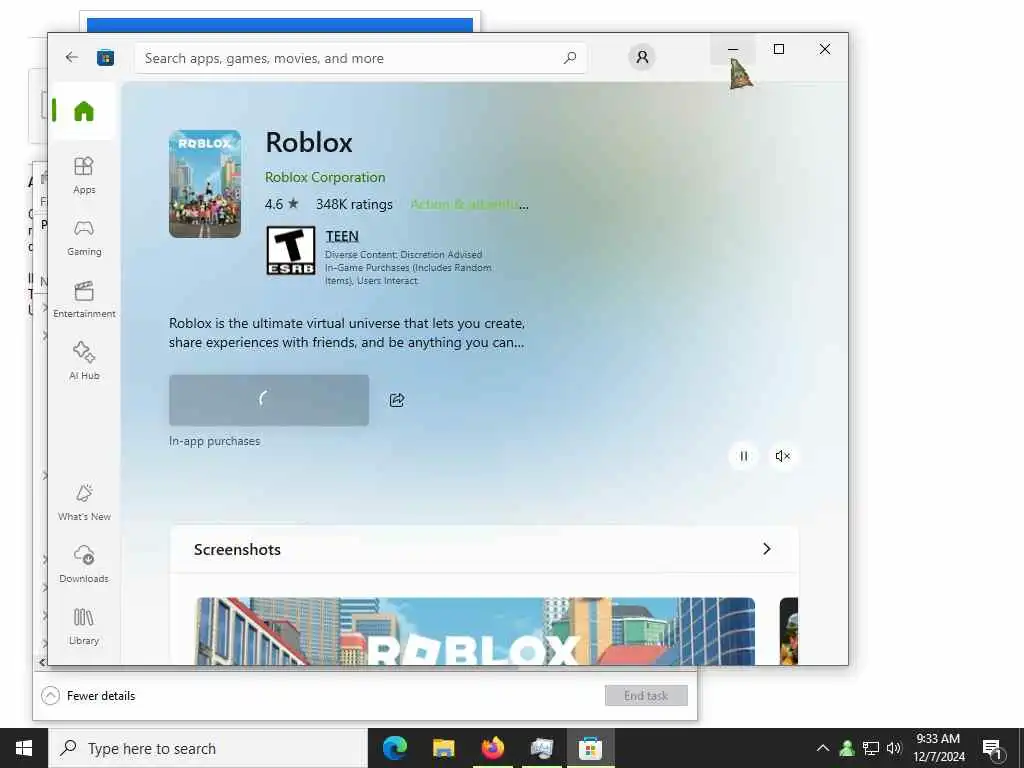
Task: Show hidden system tray icons
Action: (x=823, y=748)
